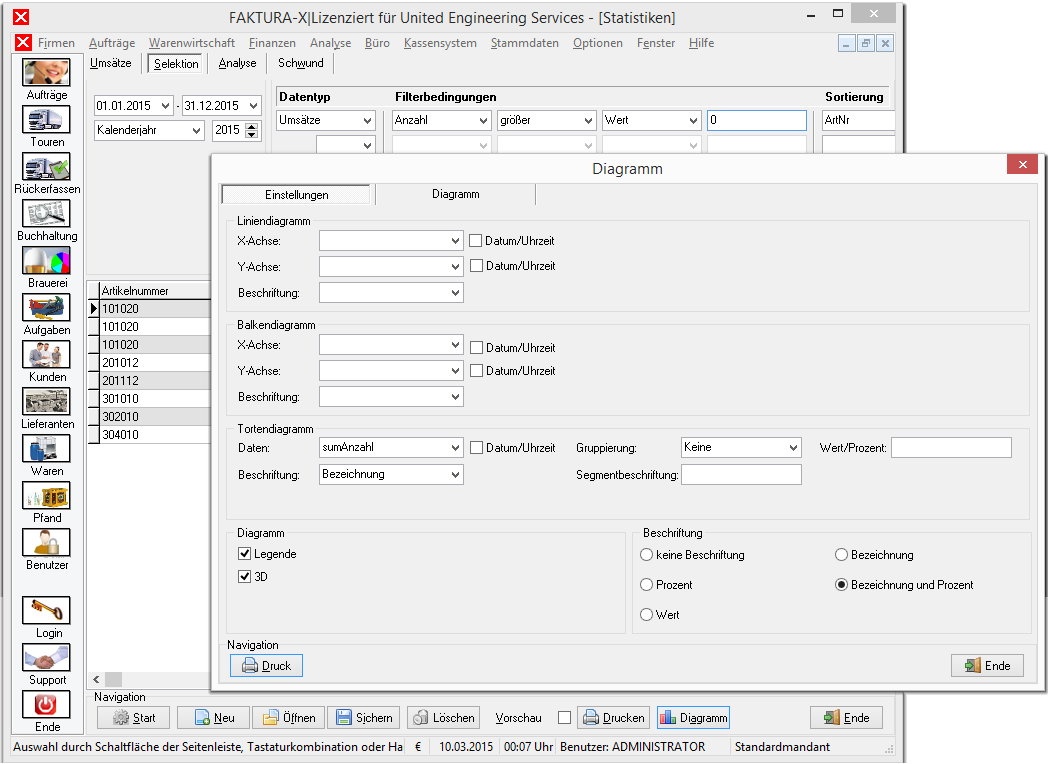
Task: Toggle Liniendiagramm Y-Achse Datum/Uhrzeit checkbox
Action: (477, 266)
